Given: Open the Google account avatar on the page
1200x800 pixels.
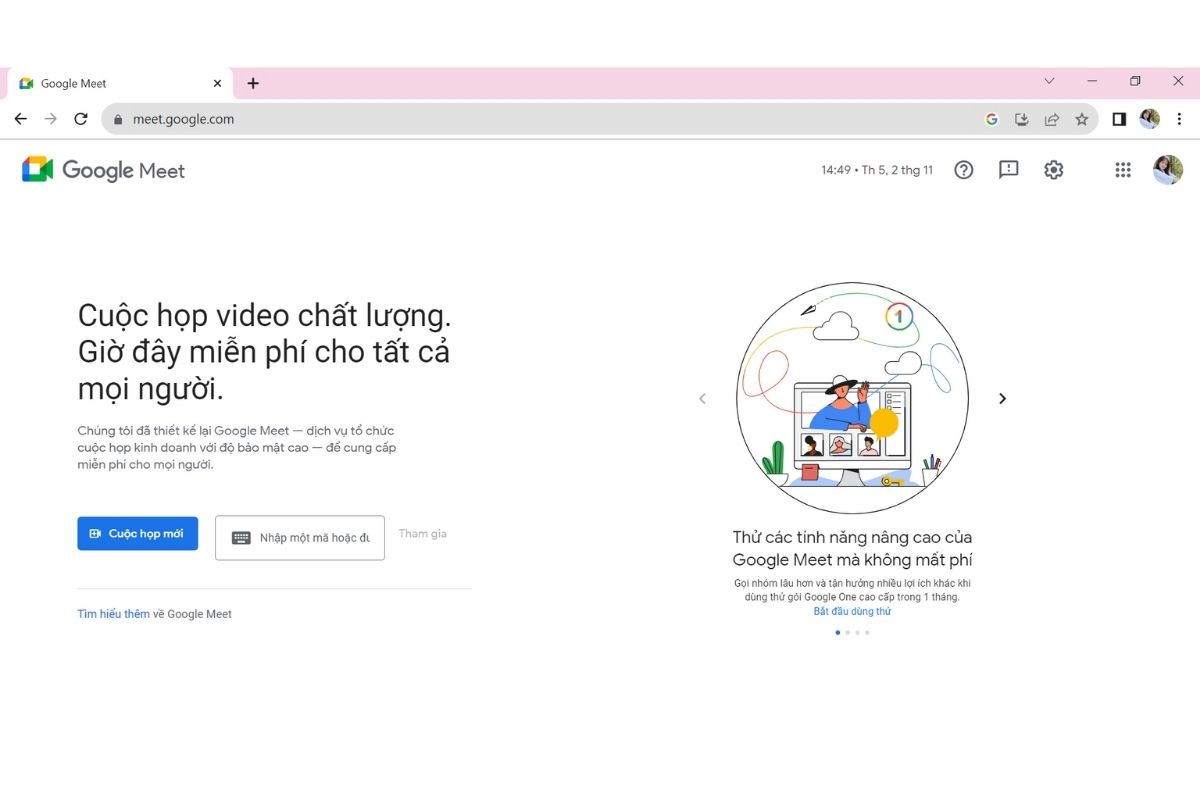Looking at the screenshot, I should point(1167,170).
